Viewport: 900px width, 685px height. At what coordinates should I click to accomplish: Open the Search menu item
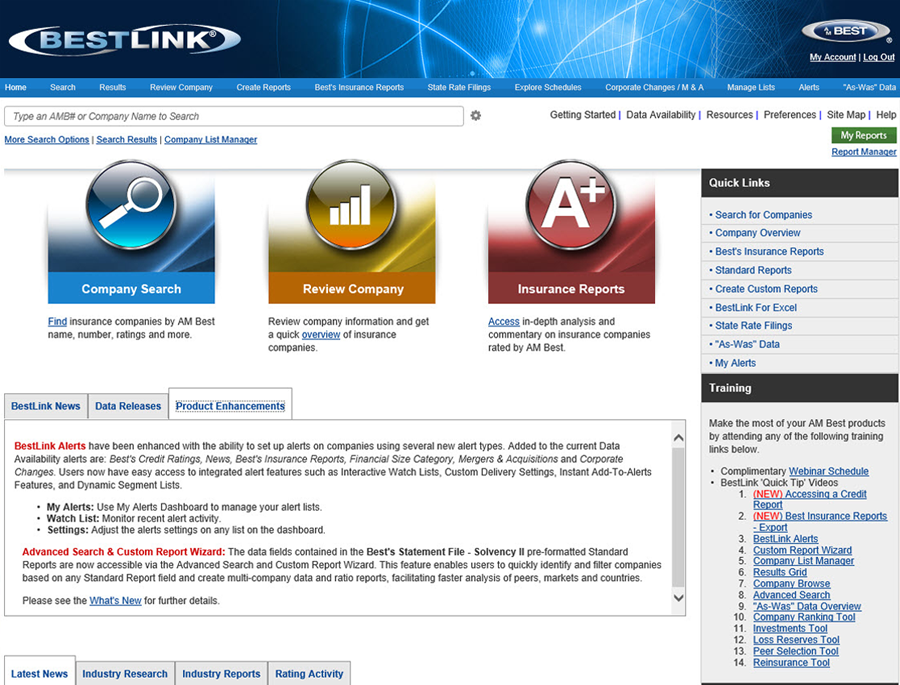click(63, 87)
